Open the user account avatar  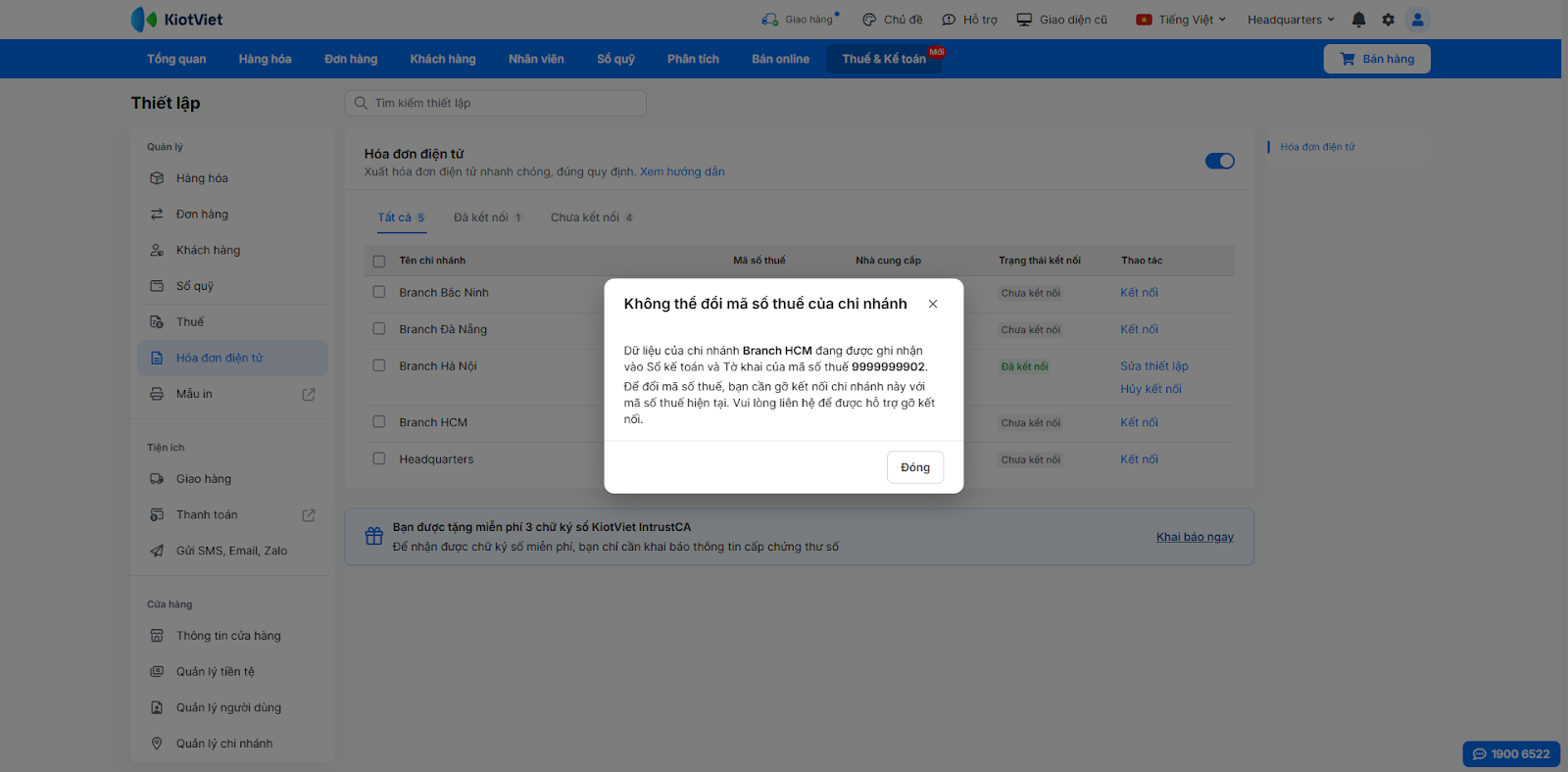click(1417, 20)
